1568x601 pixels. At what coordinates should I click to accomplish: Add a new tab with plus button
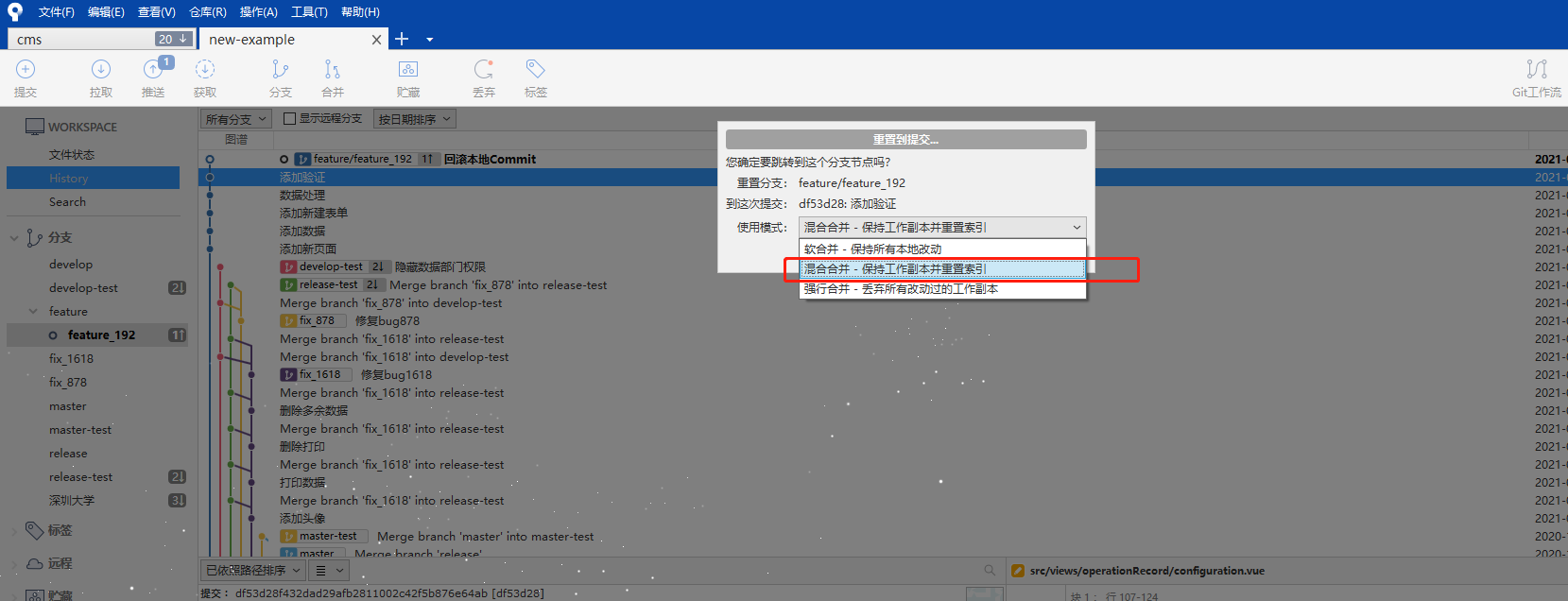pos(402,39)
